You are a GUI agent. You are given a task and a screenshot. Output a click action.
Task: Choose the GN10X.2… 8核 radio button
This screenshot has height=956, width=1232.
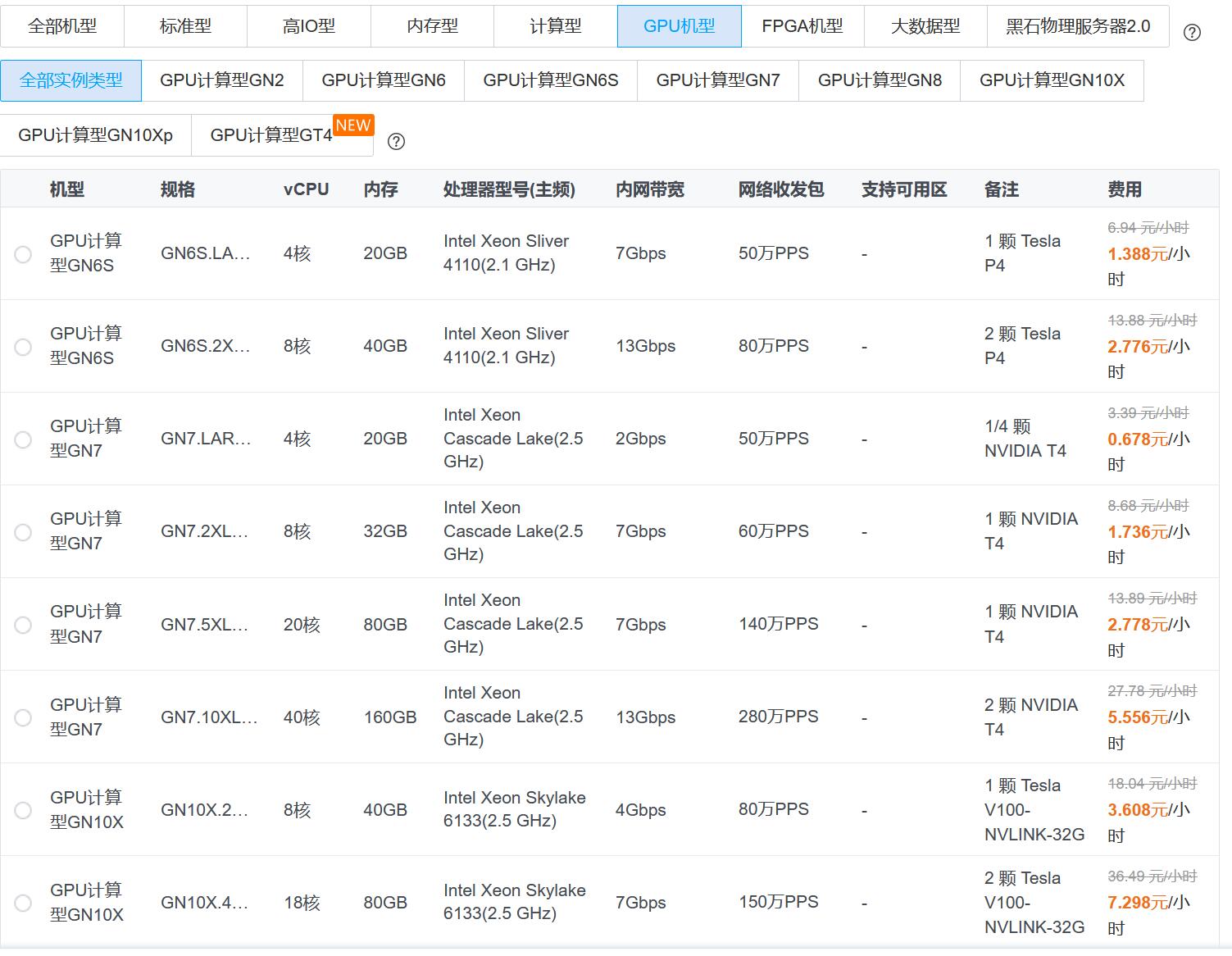click(23, 810)
